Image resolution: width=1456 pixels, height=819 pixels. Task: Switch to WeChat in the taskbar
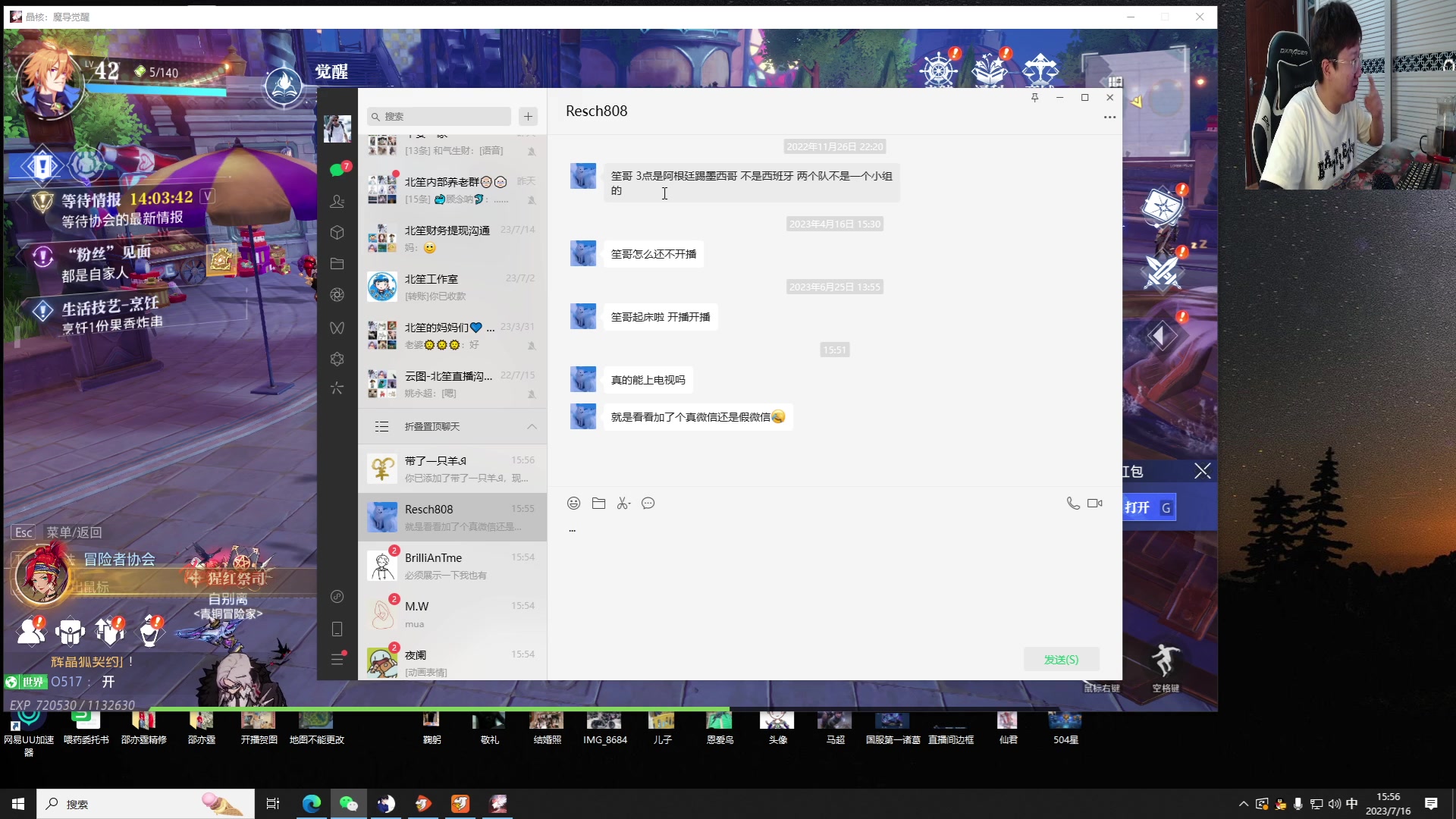click(348, 804)
